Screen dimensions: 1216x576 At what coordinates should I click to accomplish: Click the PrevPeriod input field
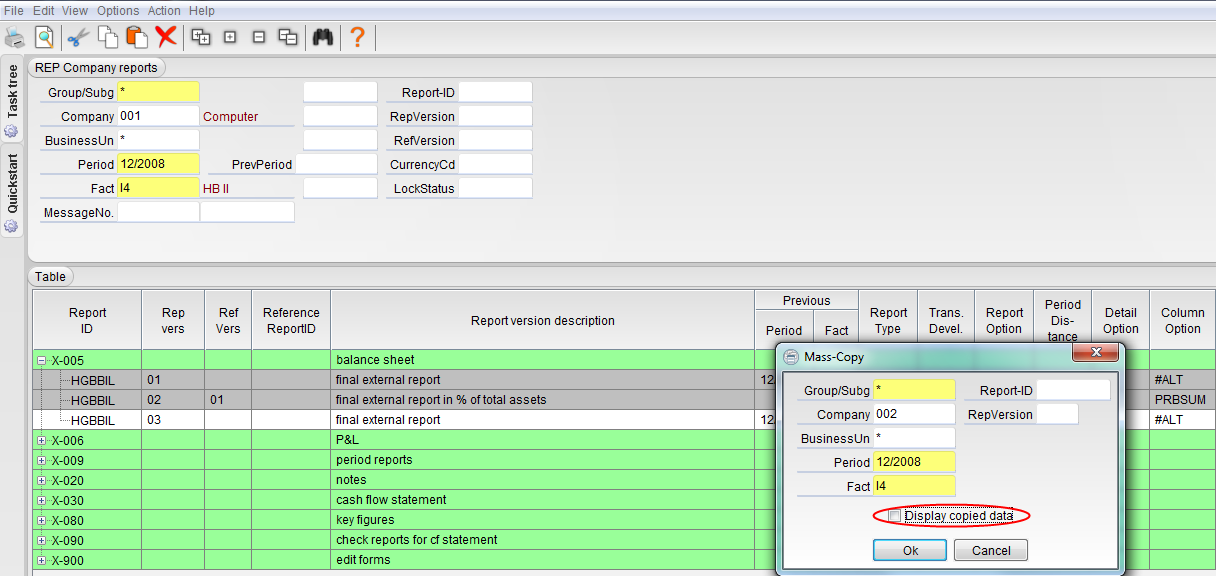pos(336,164)
